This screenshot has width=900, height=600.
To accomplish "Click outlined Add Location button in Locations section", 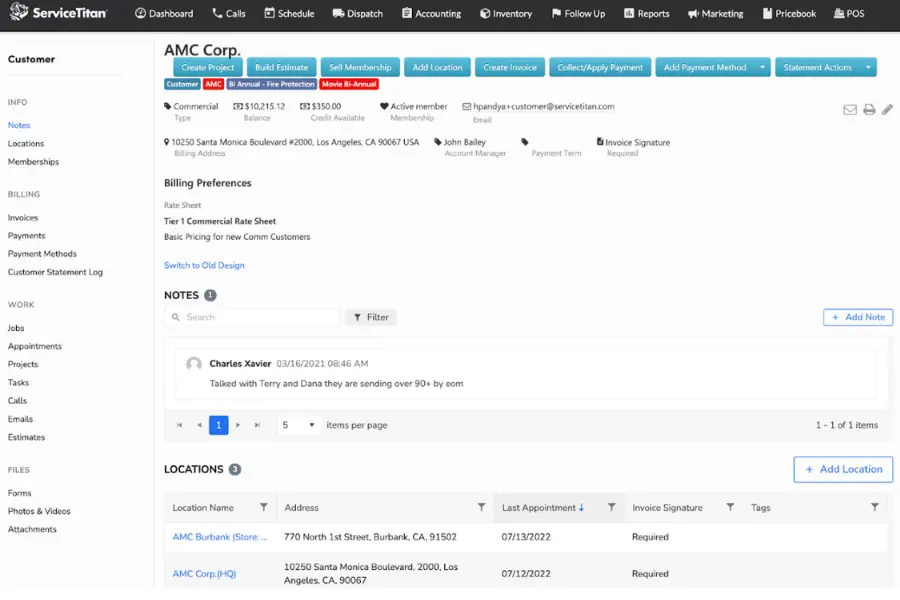I will pyautogui.click(x=843, y=469).
